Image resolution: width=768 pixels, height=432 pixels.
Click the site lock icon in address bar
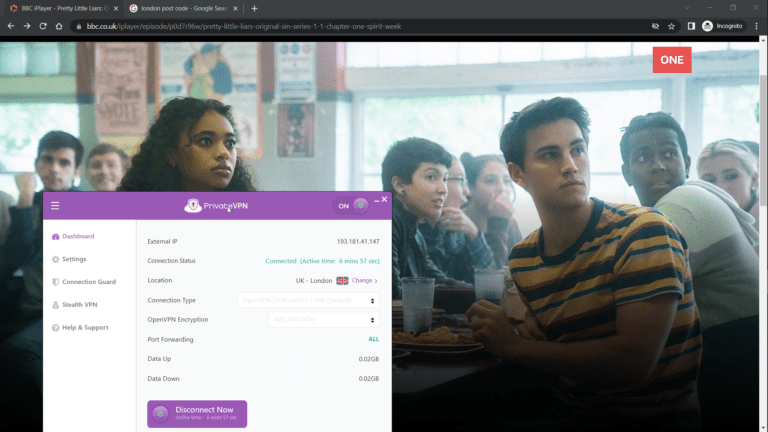(78, 26)
